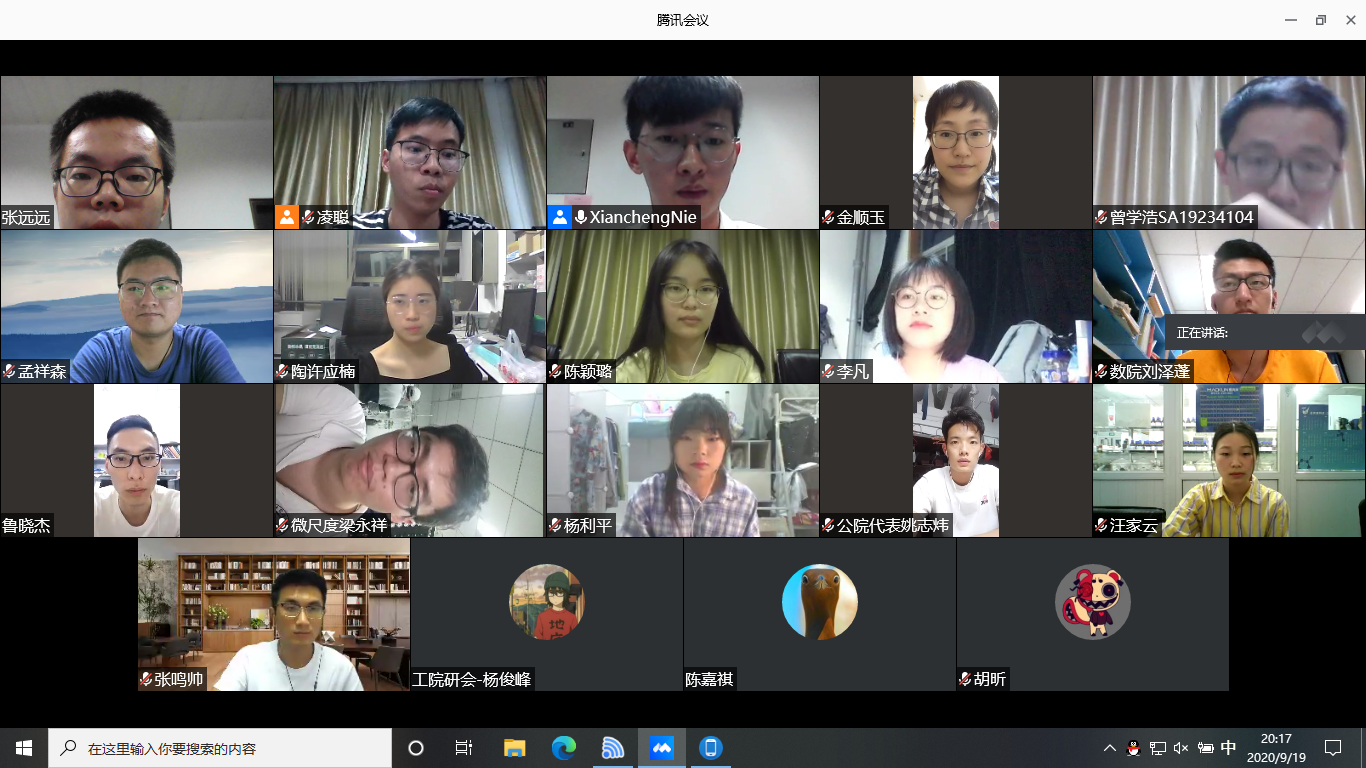
Task: Open the Windows Start menu
Action: click(24, 748)
